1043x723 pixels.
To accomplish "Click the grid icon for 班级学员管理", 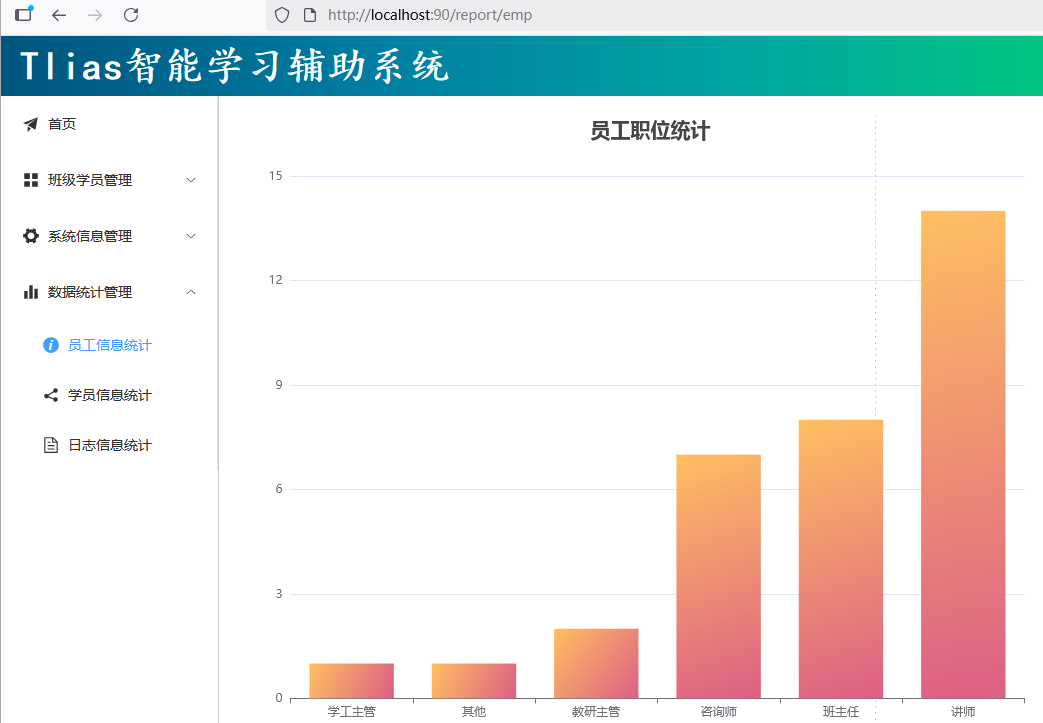I will click(31, 180).
